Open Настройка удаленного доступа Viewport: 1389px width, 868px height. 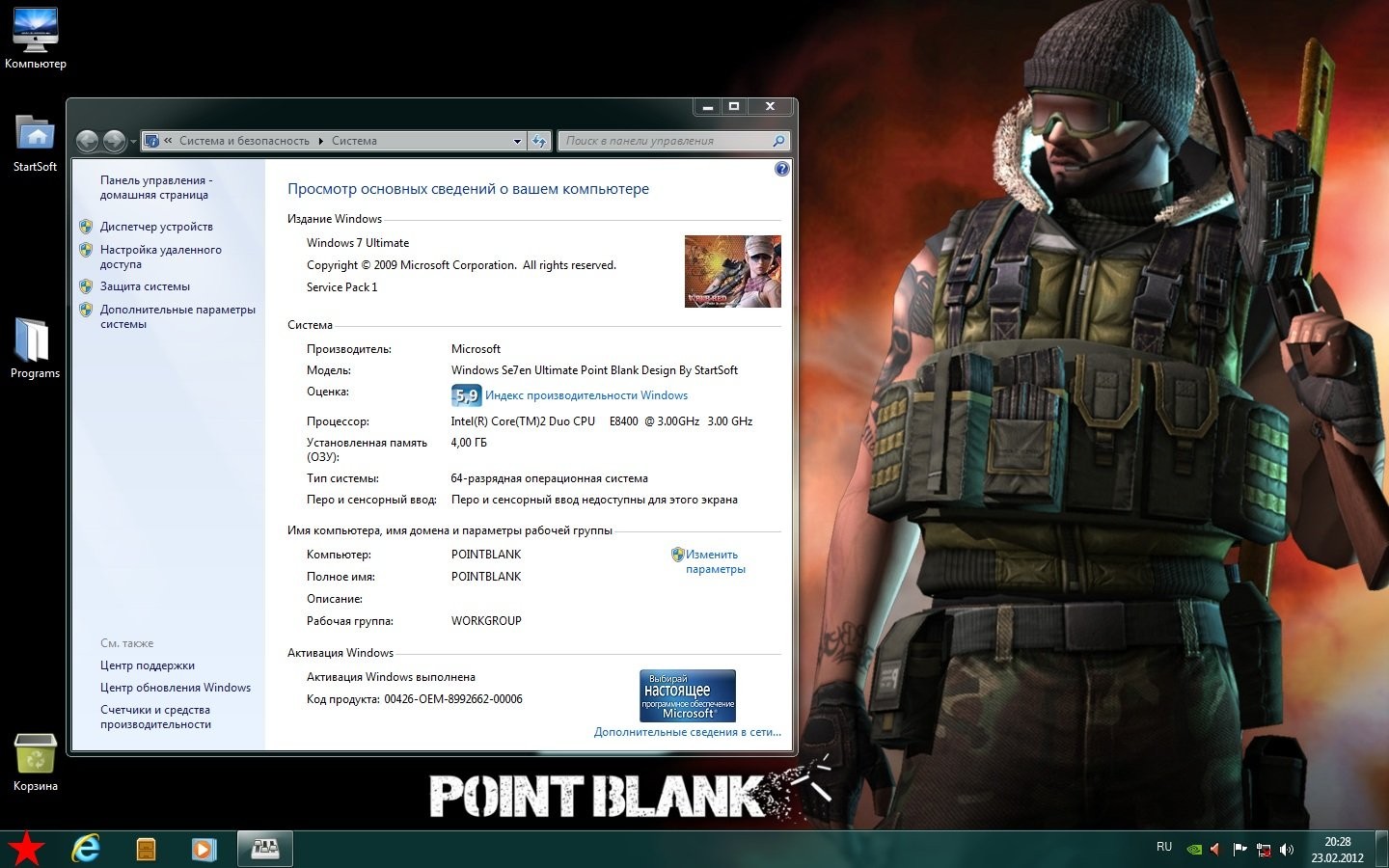tap(161, 257)
